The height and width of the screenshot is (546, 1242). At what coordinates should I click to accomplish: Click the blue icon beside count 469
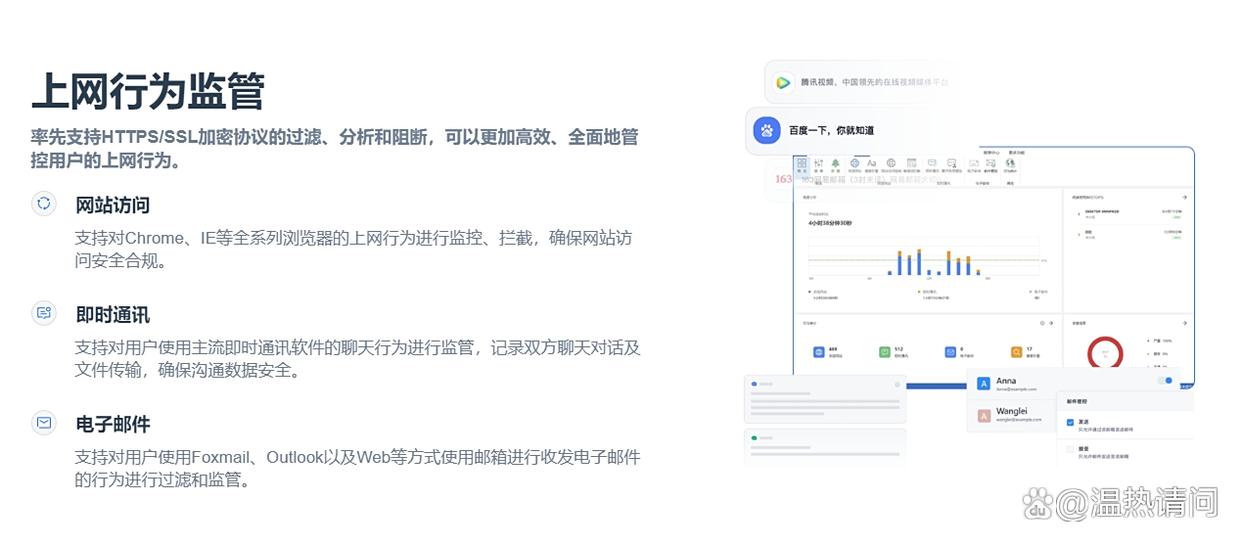817,352
